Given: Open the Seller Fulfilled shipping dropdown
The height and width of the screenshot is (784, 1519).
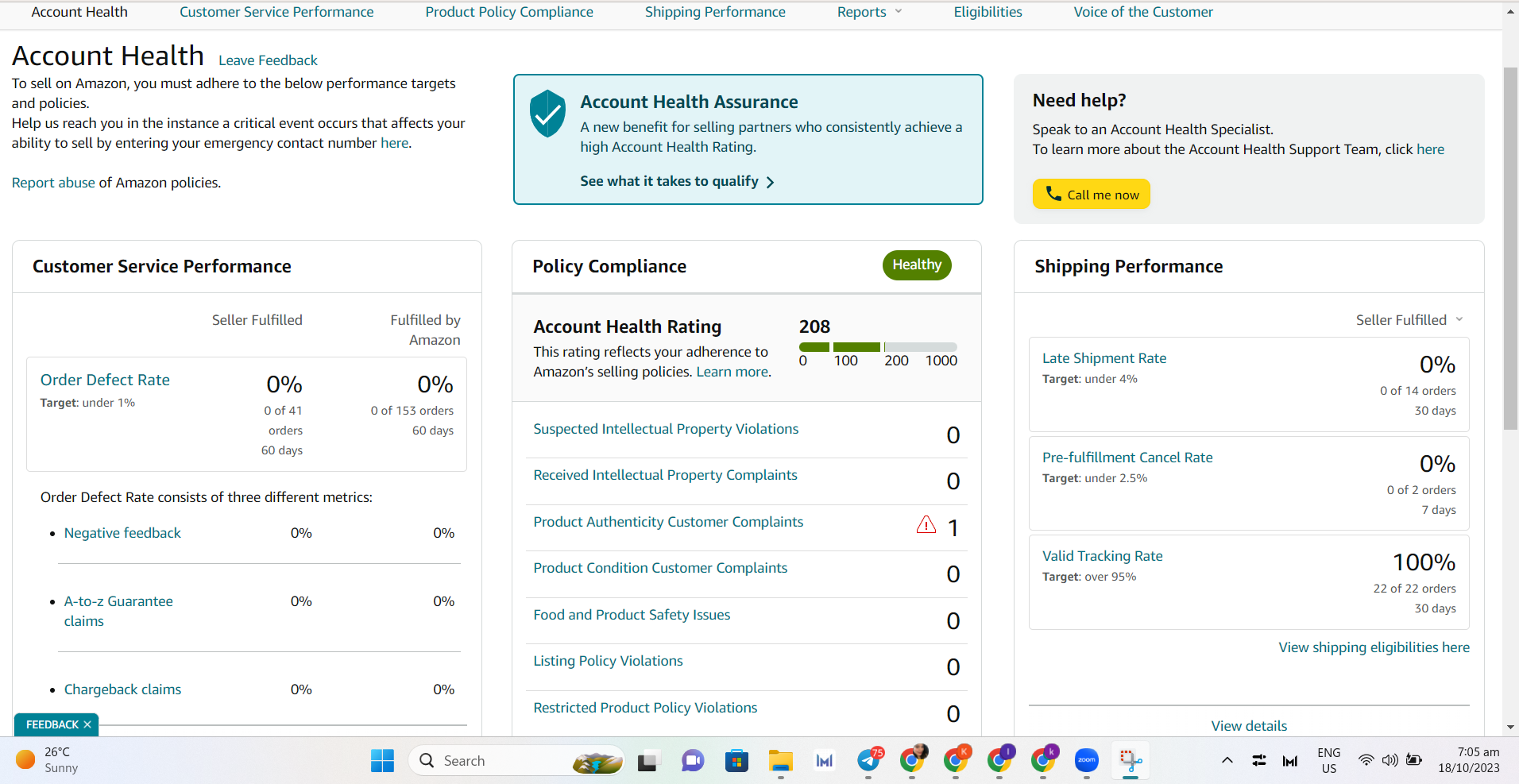Looking at the screenshot, I should (x=1409, y=320).
